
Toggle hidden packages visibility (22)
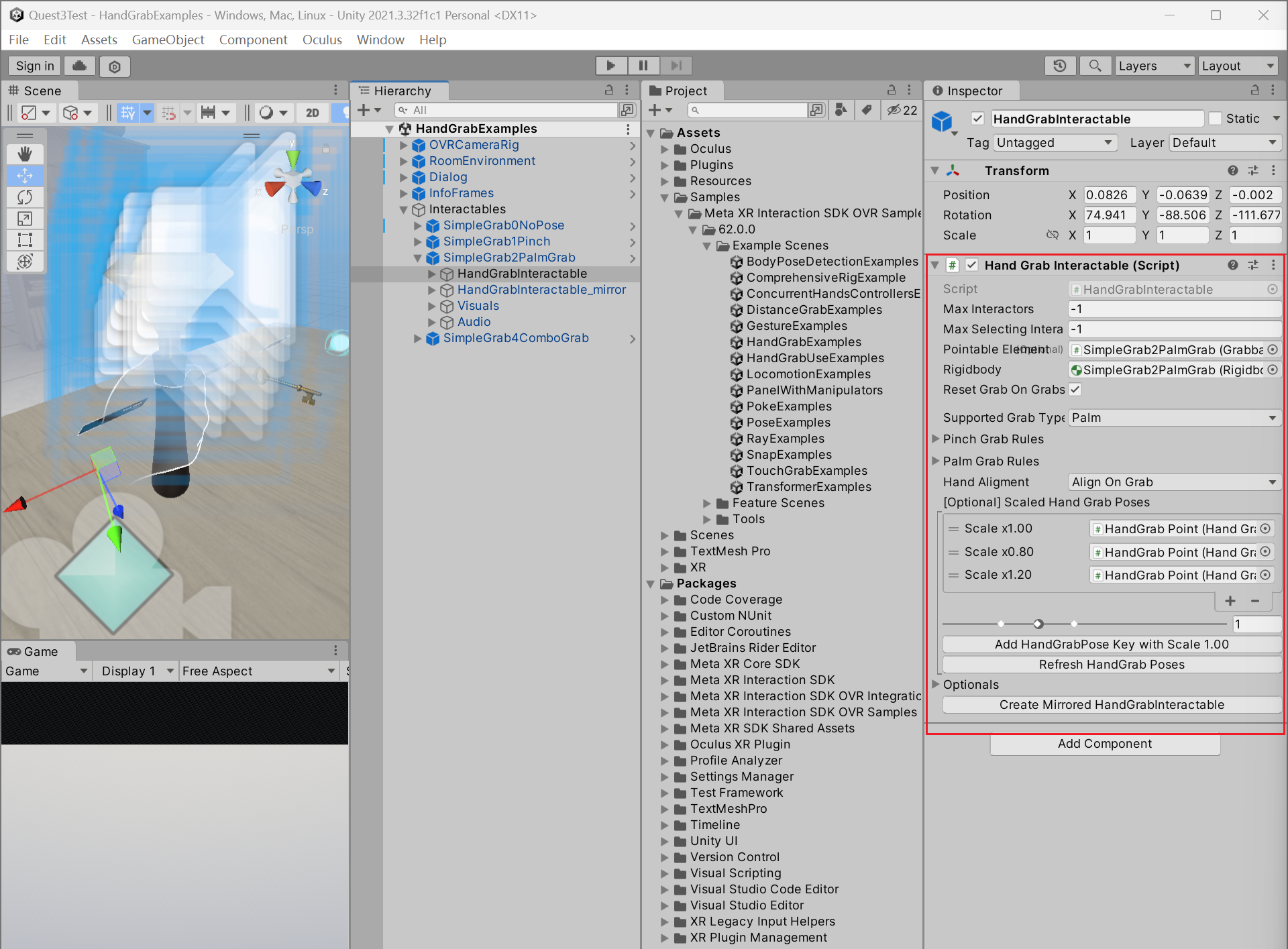902,110
